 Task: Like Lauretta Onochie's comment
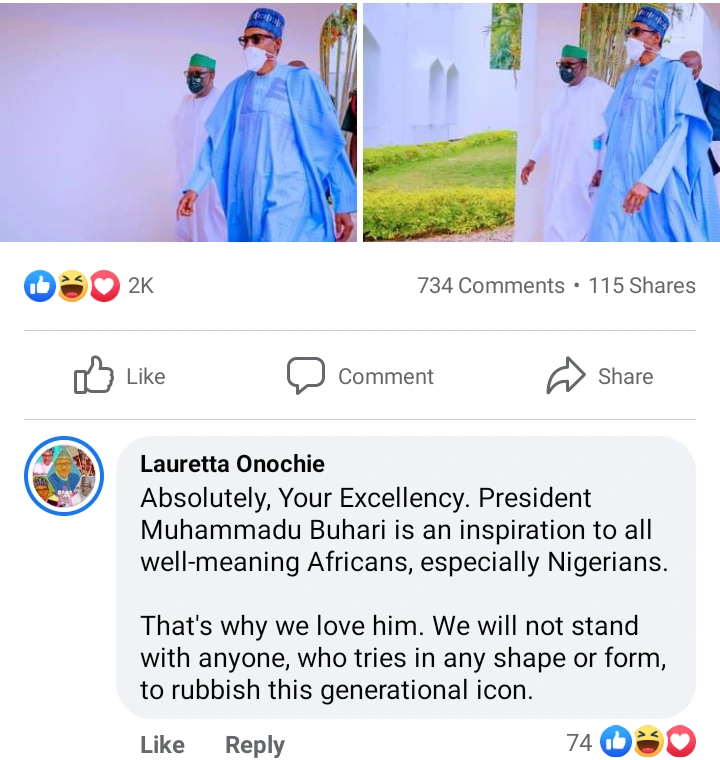click(162, 745)
